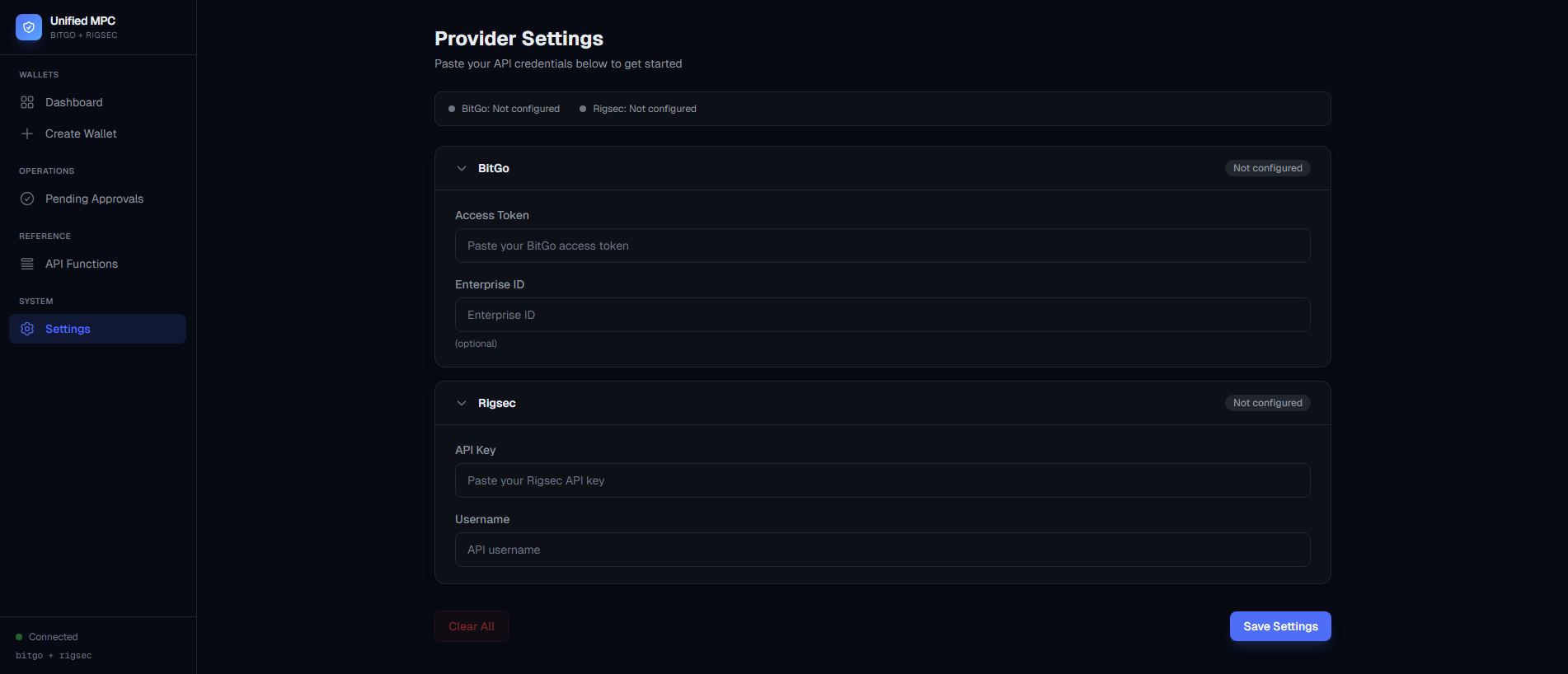Click the green Connected status dot
Viewport: 1568px width, 674px height.
[19, 637]
